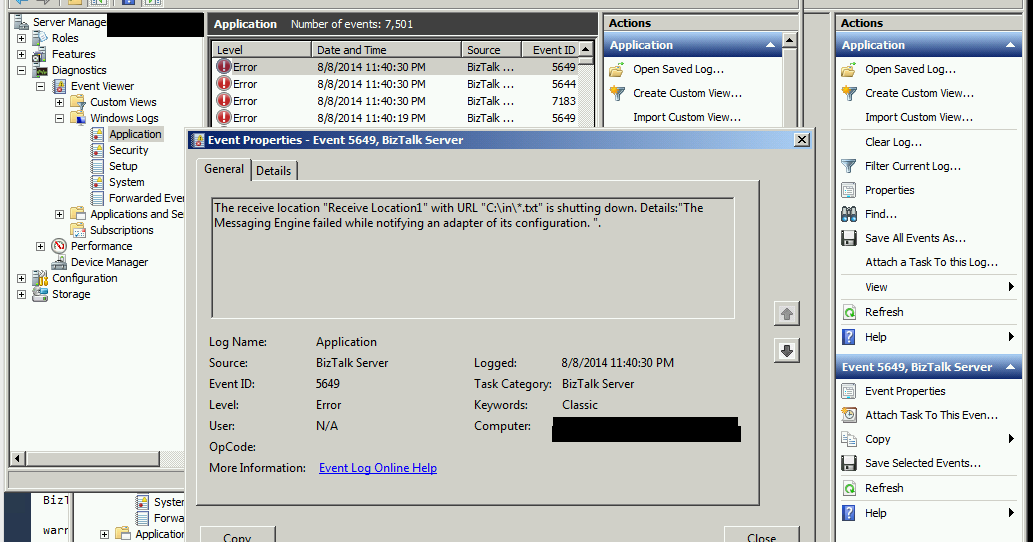Screen dimensions: 1033x542
Task: Close the Event Properties dialog with X
Action: pyautogui.click(x=801, y=140)
